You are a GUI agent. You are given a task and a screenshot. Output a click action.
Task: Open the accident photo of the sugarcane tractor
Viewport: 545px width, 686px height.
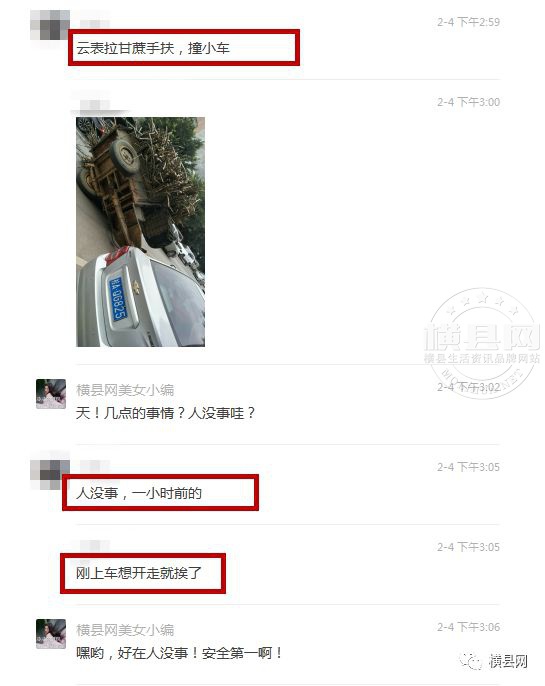click(140, 232)
